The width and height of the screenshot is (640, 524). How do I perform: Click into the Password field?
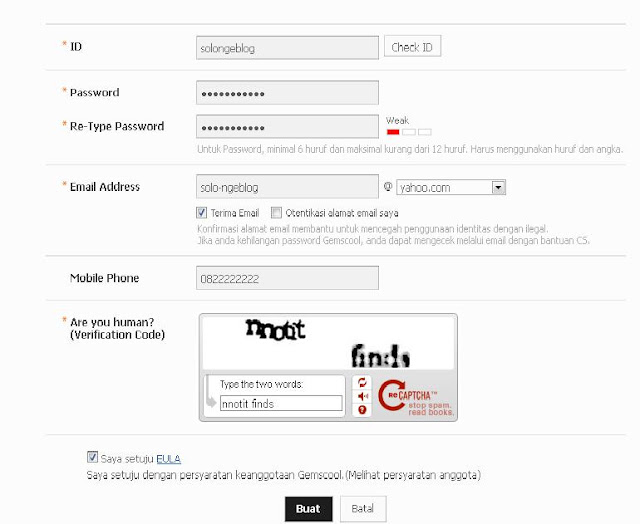click(x=287, y=93)
